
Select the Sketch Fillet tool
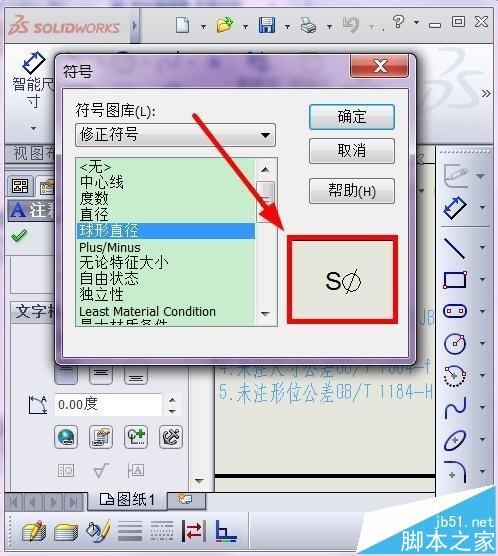(x=456, y=471)
